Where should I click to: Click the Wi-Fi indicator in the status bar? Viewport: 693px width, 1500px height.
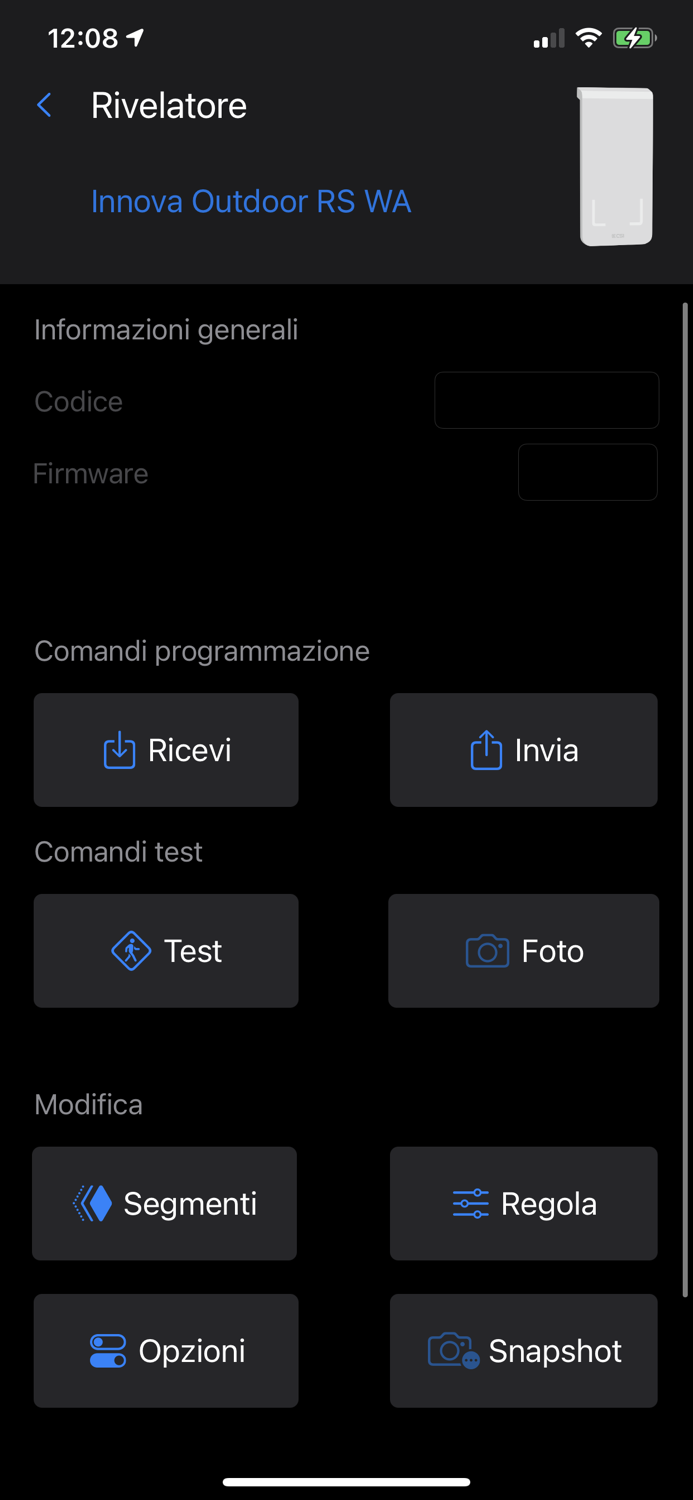(x=589, y=37)
